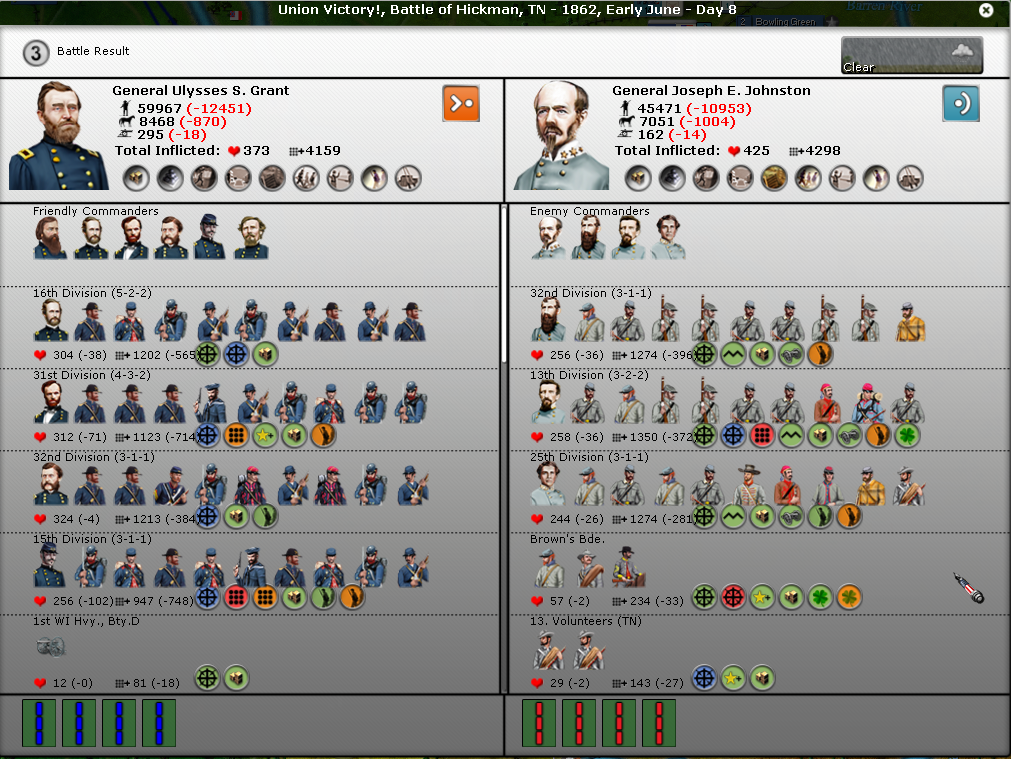
Task: Click the 1st WI Hvy. artillery cannon unit
Action: [x=50, y=648]
